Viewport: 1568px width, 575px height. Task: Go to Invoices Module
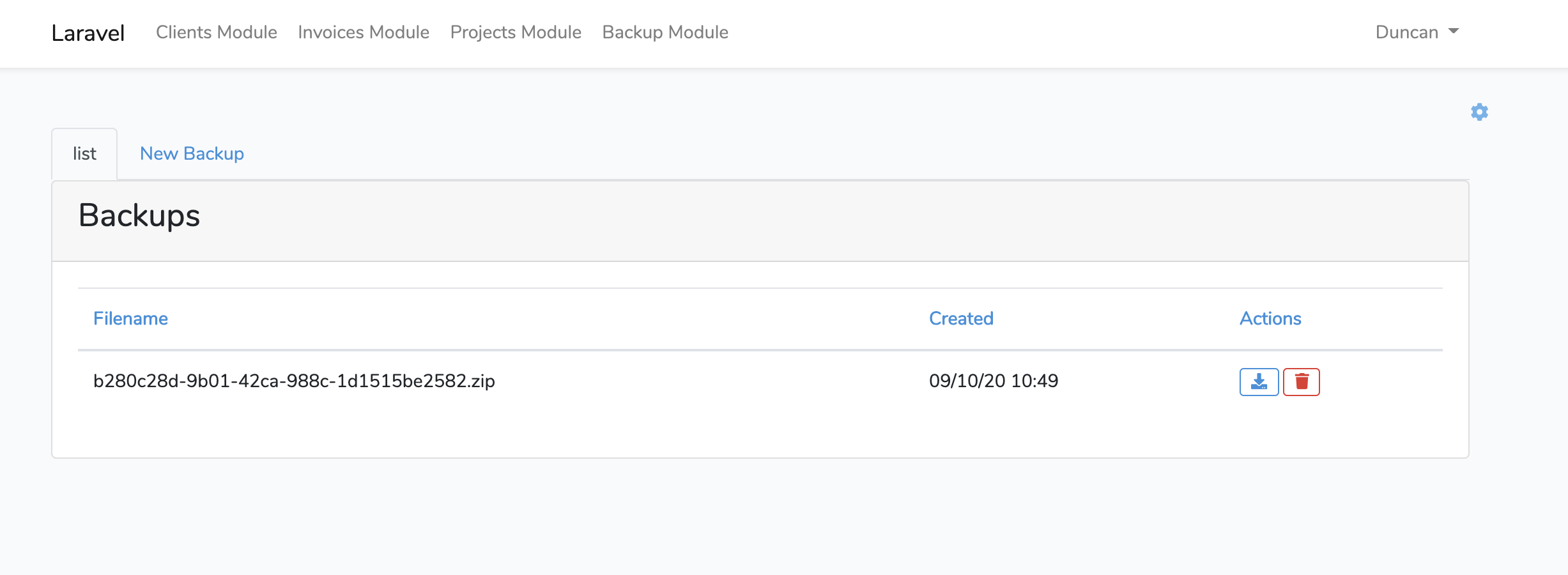(364, 33)
